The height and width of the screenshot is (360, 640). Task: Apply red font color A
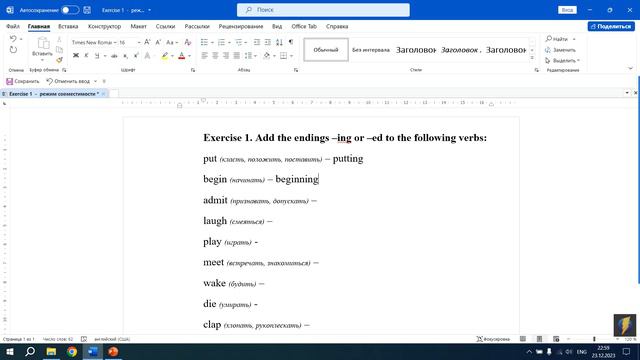pos(182,56)
